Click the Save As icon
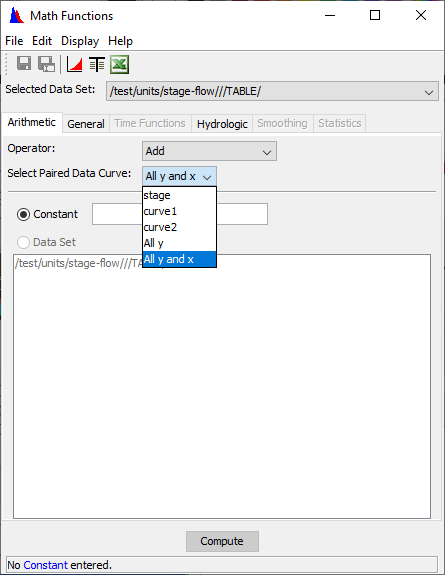The height and width of the screenshot is (575, 445). point(47,64)
